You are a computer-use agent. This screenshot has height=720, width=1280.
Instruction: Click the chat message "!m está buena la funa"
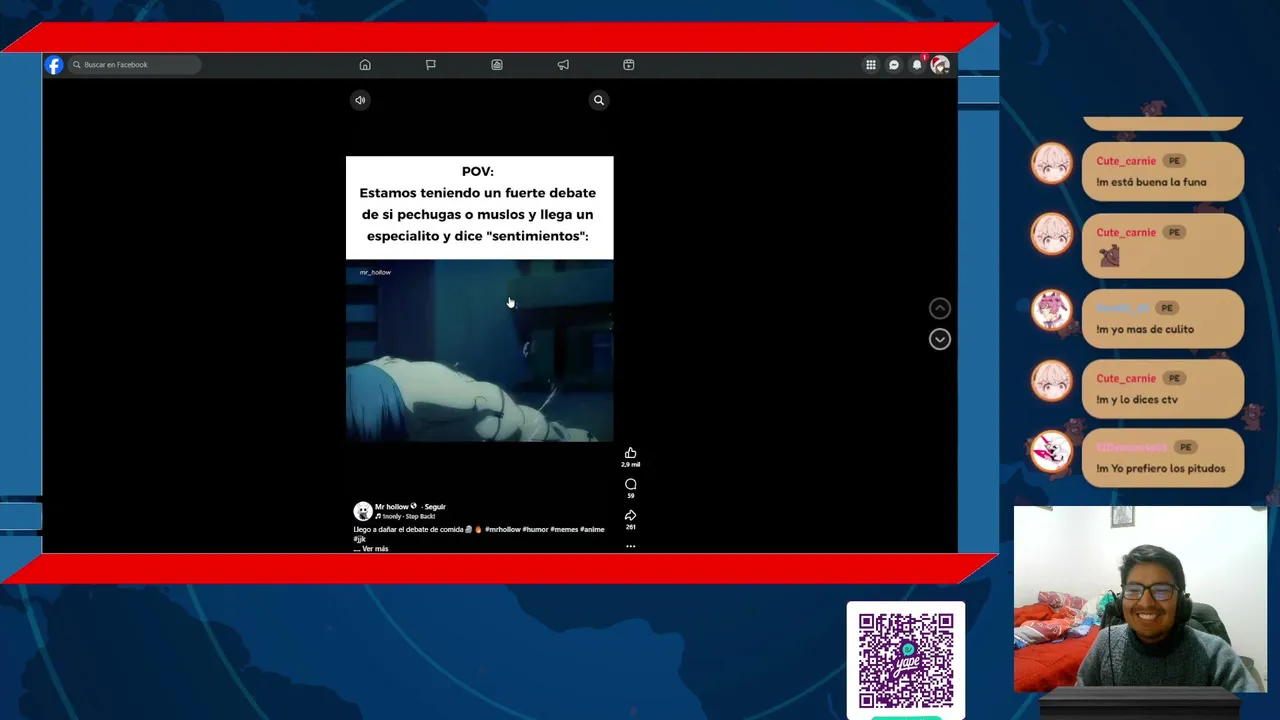1151,182
